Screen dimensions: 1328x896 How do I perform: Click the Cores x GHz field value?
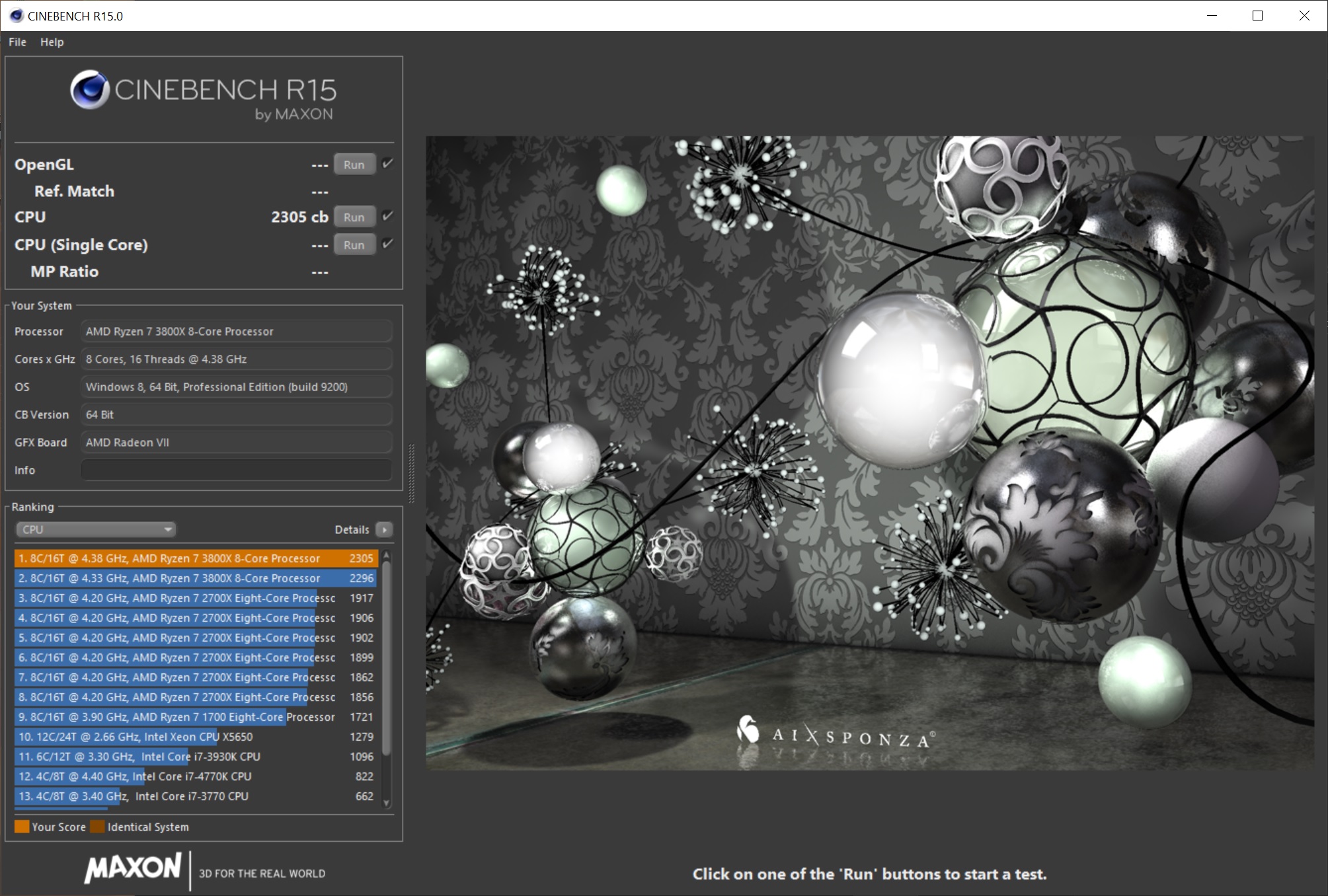(237, 359)
